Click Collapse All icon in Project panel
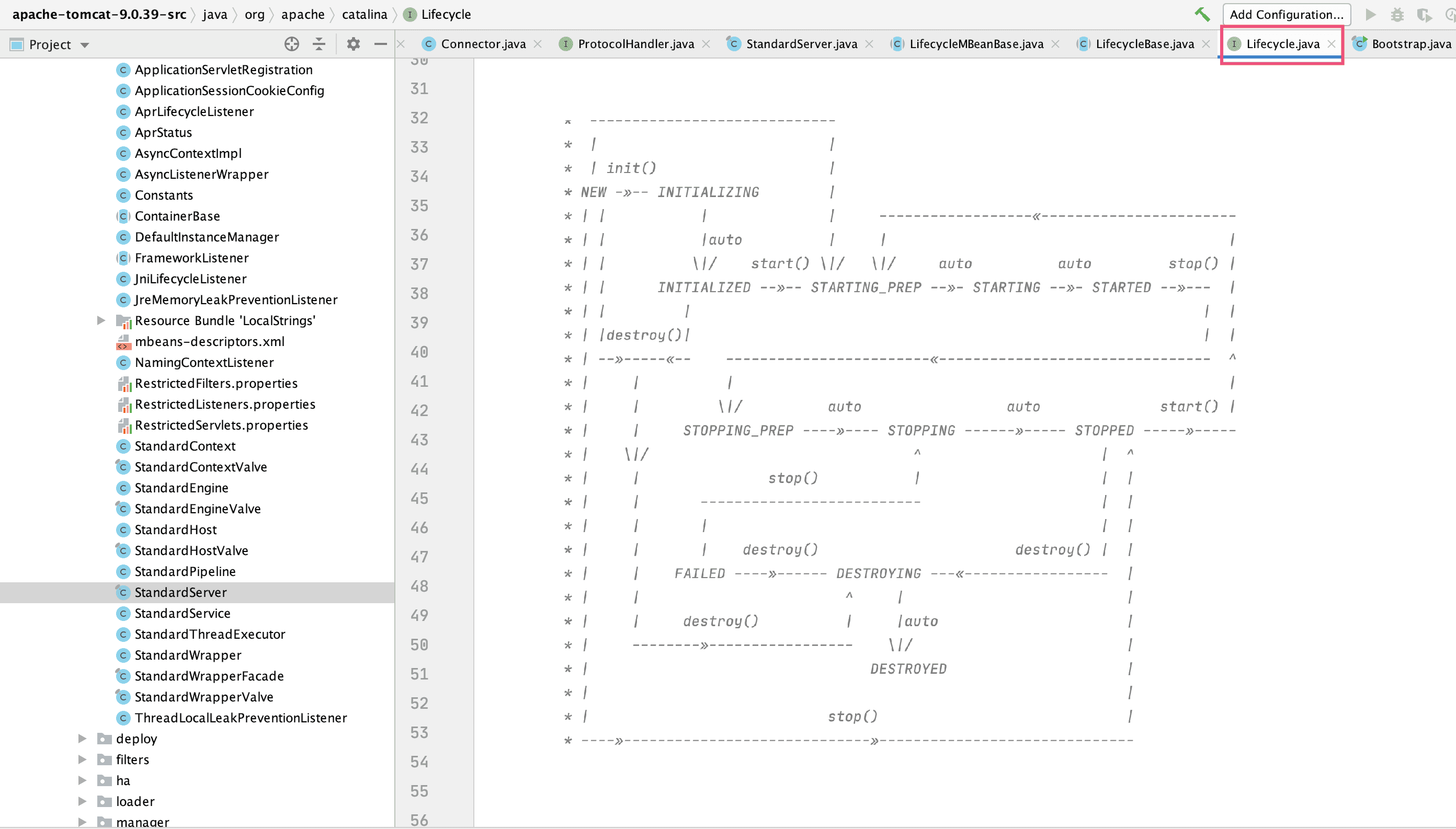The height and width of the screenshot is (829, 1456). [319, 44]
